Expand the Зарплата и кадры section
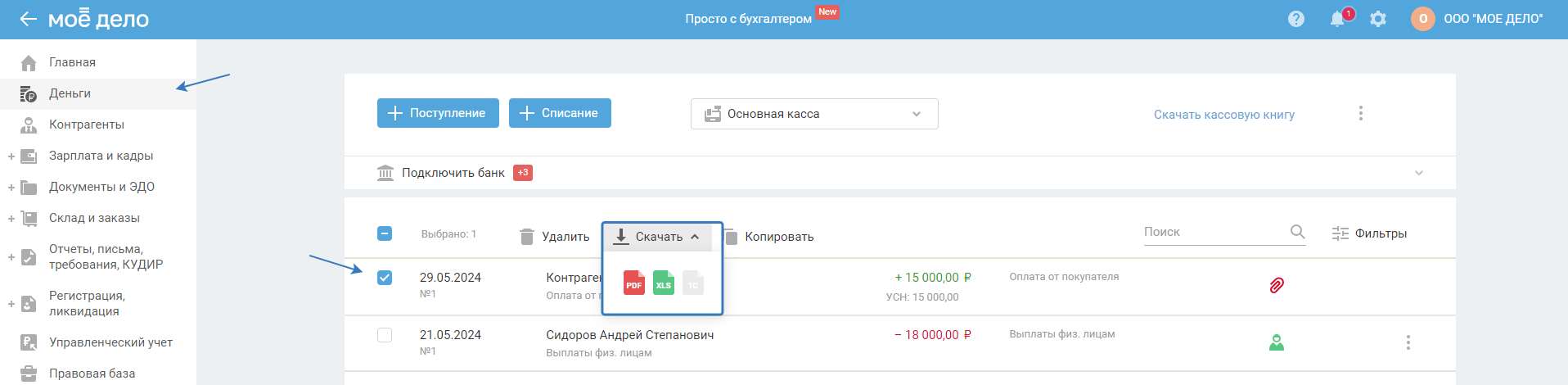The height and width of the screenshot is (385, 1568). point(11,156)
